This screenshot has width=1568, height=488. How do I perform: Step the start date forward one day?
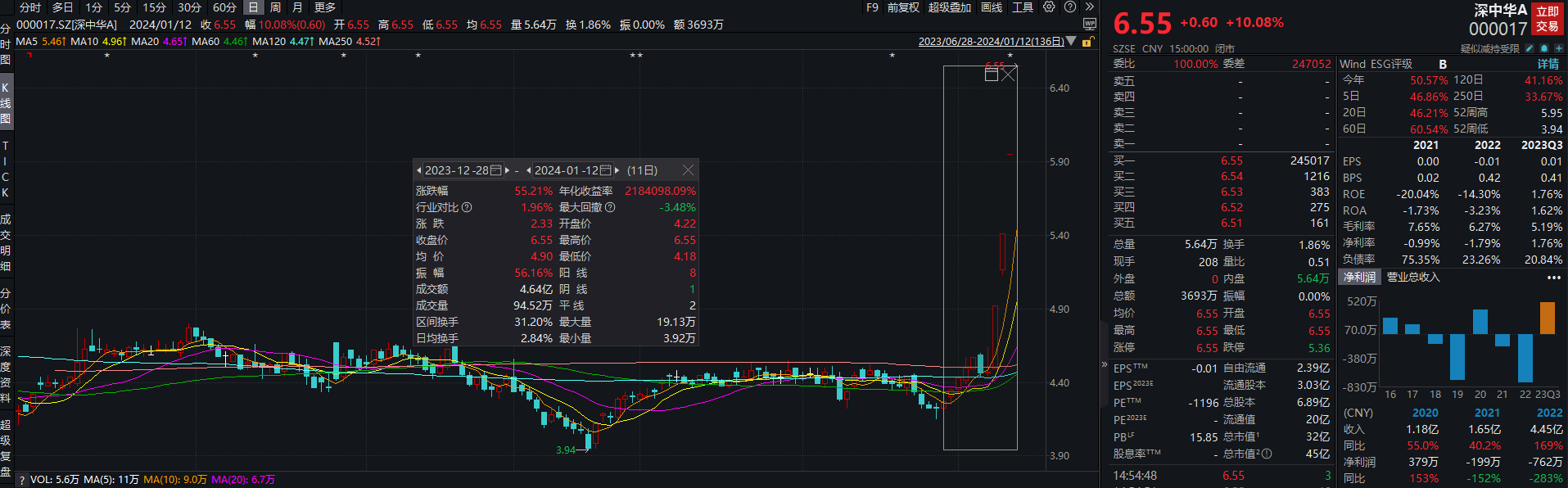click(508, 170)
